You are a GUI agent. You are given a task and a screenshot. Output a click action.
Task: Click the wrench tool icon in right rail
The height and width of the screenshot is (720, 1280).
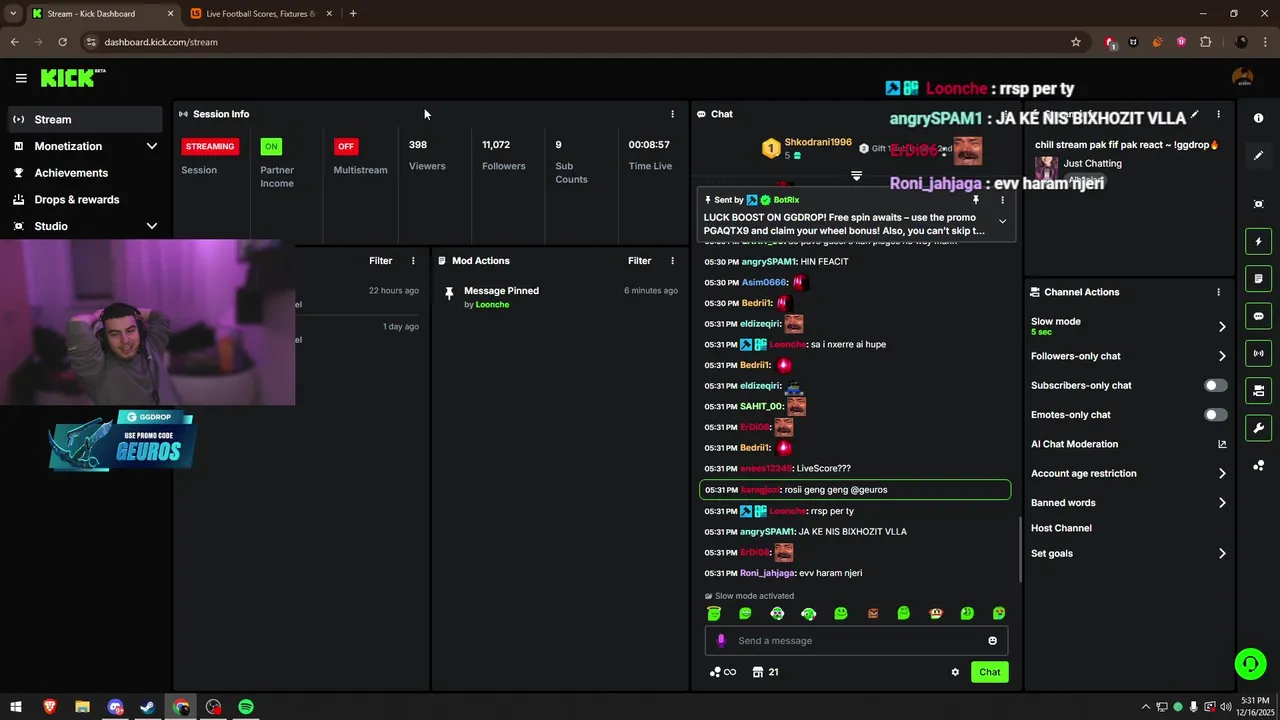coord(1258,428)
